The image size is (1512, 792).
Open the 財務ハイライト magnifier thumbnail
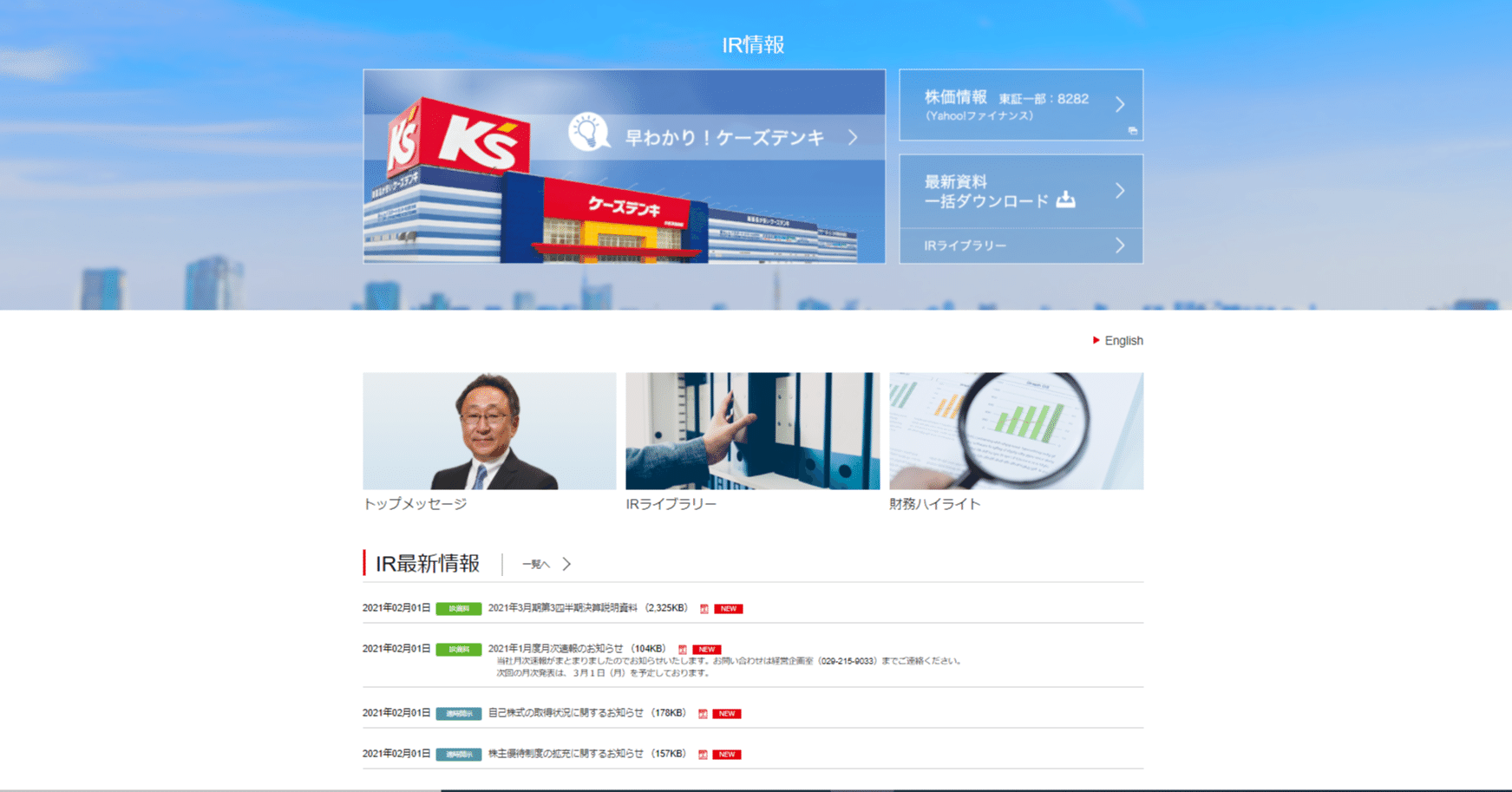pyautogui.click(x=1016, y=431)
